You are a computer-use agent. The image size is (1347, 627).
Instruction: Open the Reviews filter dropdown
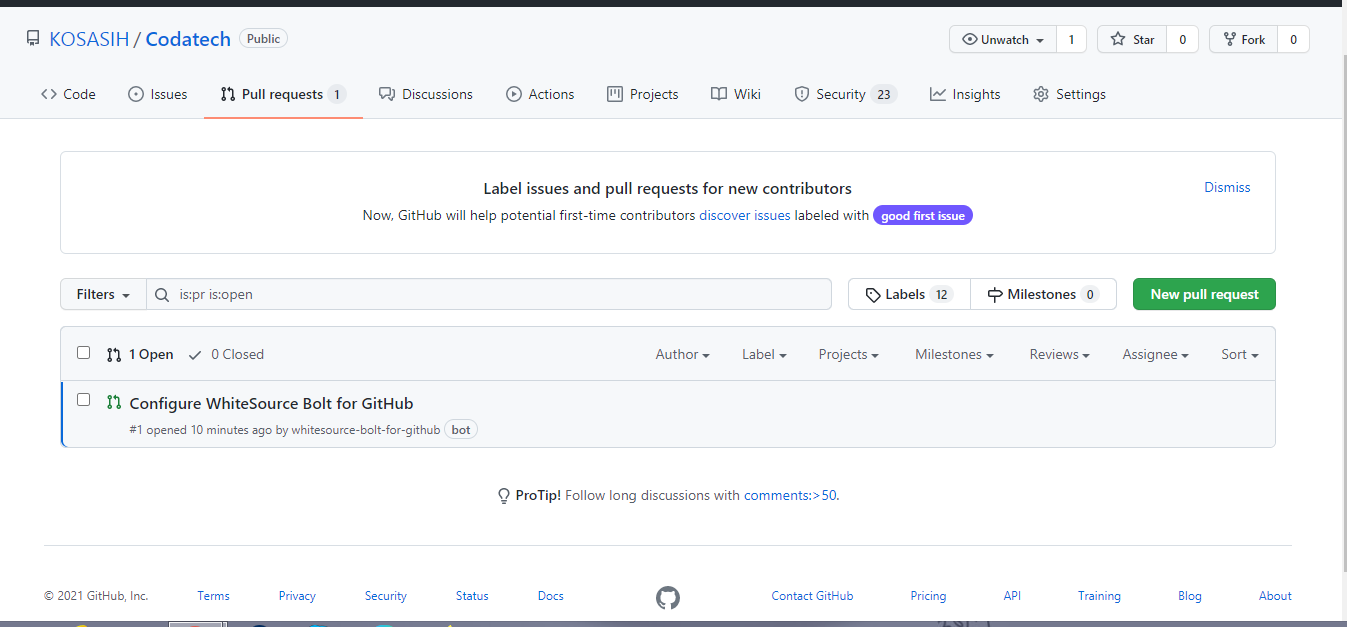(x=1059, y=354)
